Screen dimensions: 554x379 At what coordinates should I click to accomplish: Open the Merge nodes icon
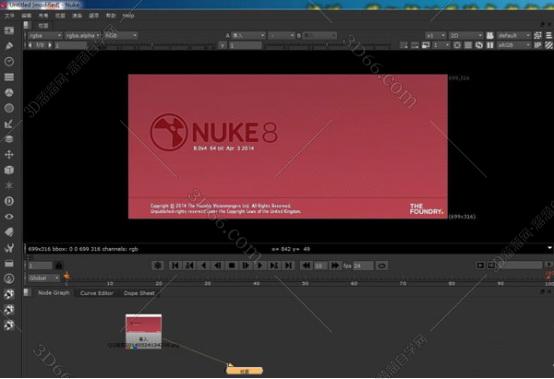pos(9,139)
